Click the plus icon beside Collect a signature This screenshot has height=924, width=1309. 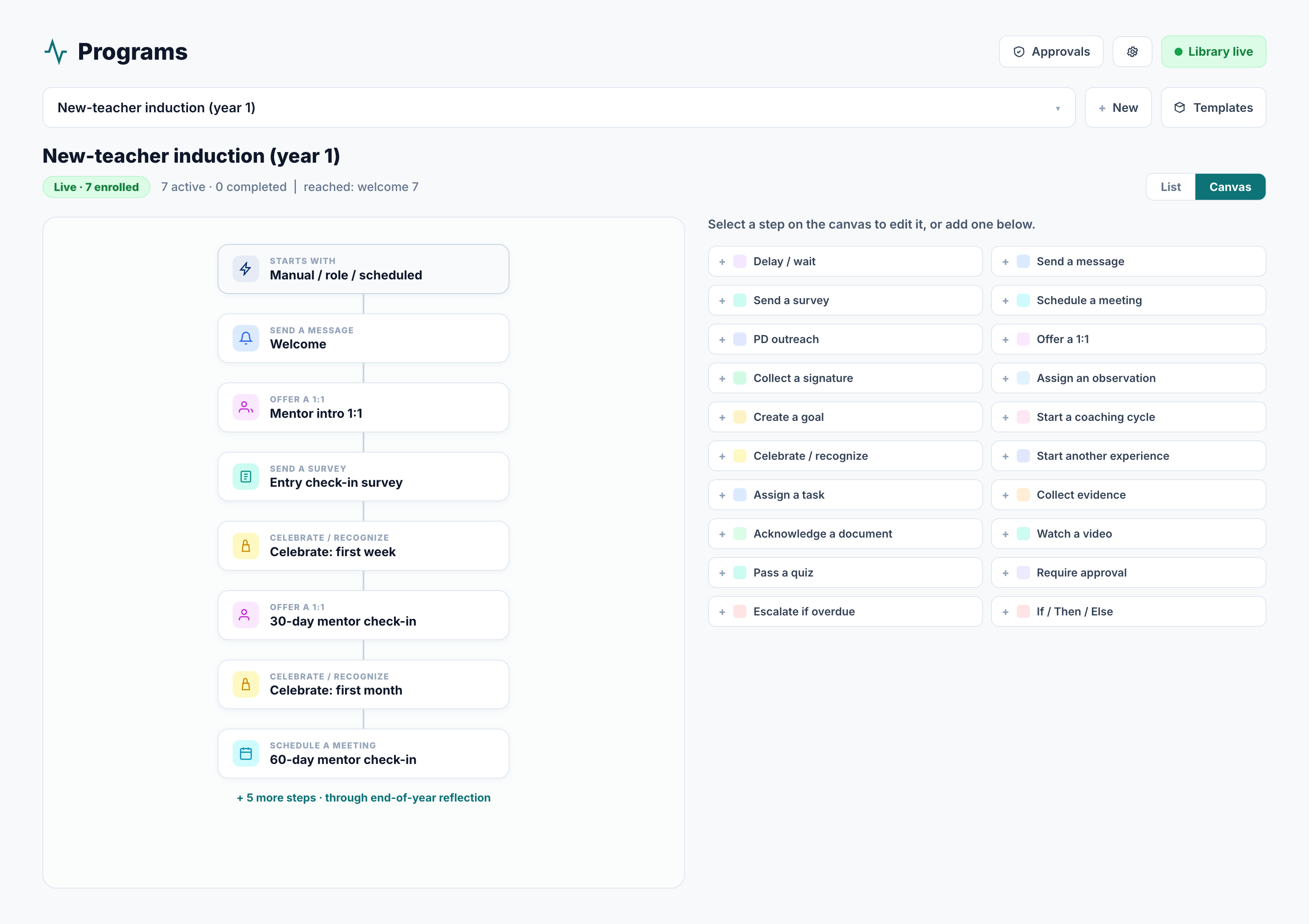[722, 378]
